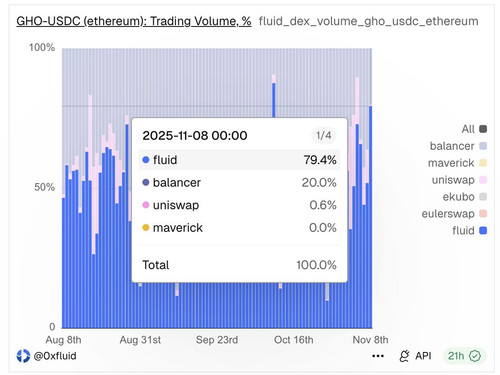
Task: Click the fluid 79.4% tooltip row
Action: point(239,160)
